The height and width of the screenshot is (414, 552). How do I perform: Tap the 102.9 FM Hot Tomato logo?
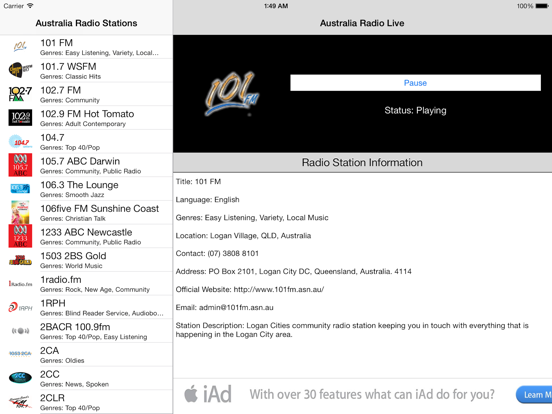pos(20,117)
